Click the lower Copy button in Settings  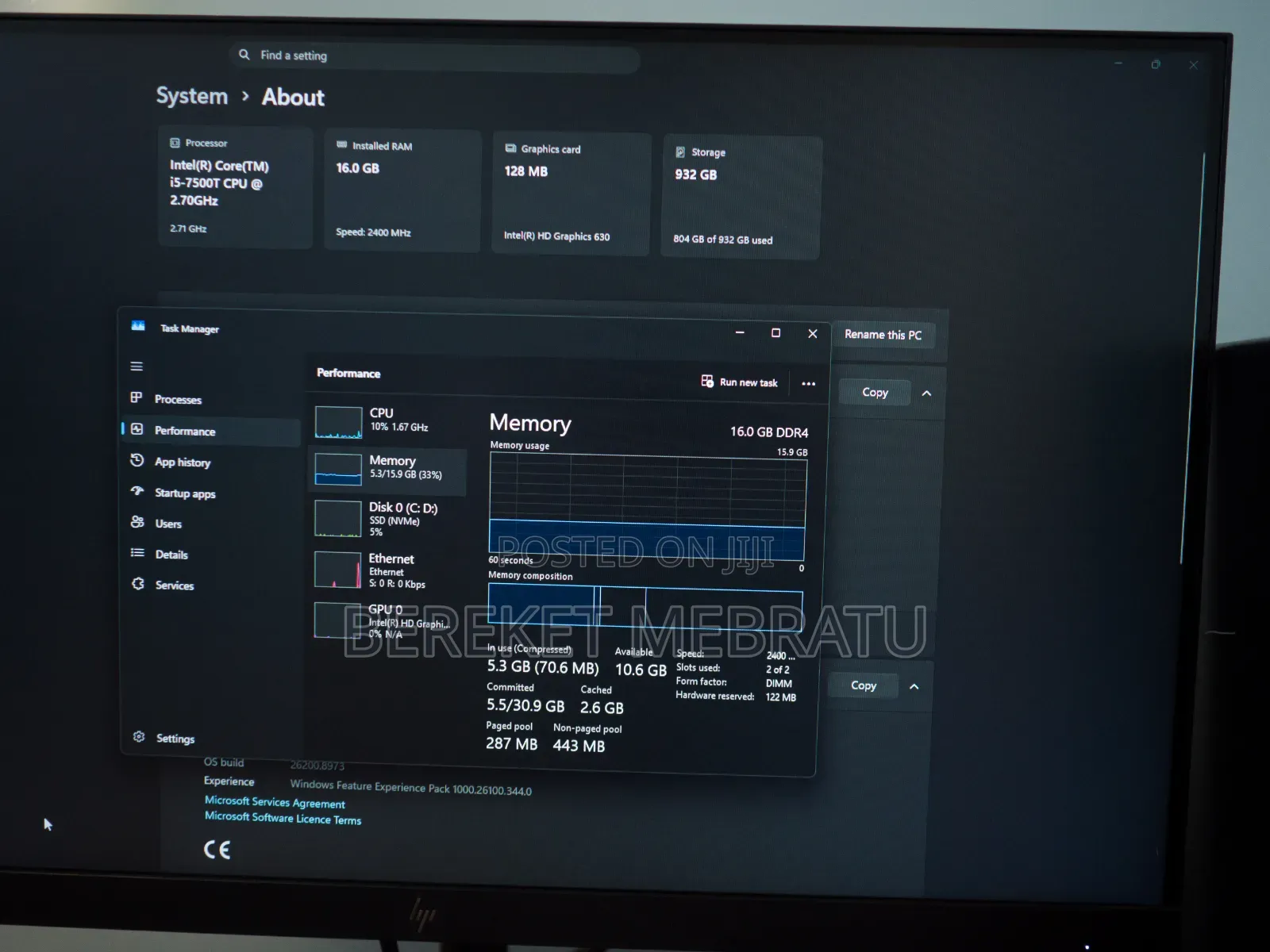[864, 685]
